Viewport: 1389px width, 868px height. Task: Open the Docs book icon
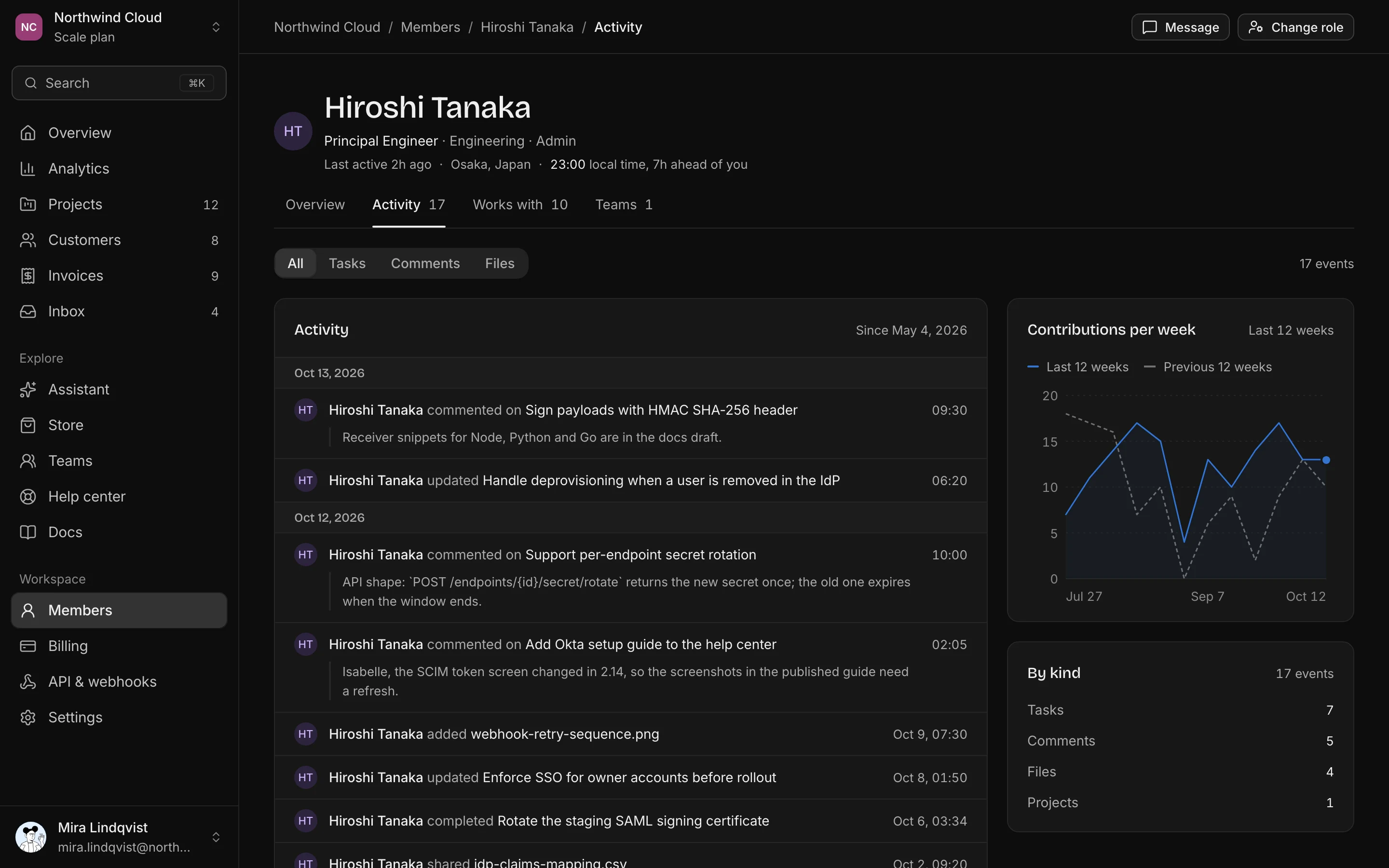(x=27, y=531)
